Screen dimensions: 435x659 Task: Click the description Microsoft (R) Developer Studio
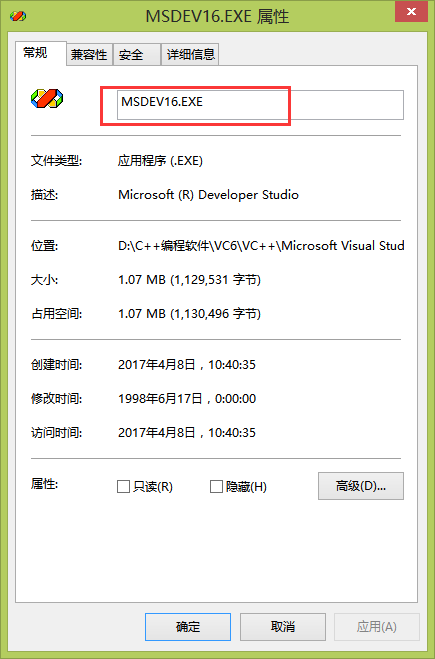coord(208,195)
